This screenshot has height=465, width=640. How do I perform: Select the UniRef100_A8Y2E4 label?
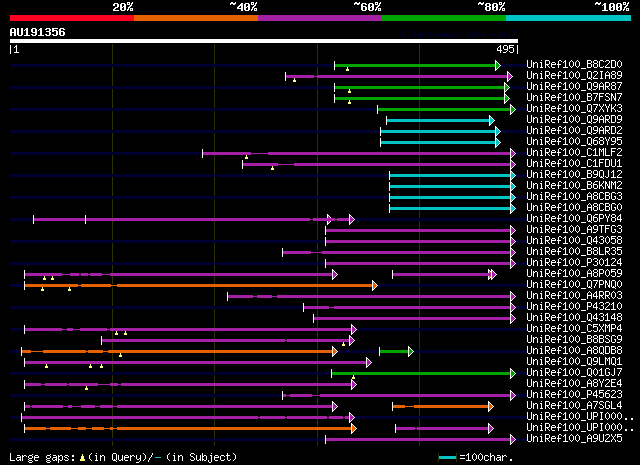(574, 384)
